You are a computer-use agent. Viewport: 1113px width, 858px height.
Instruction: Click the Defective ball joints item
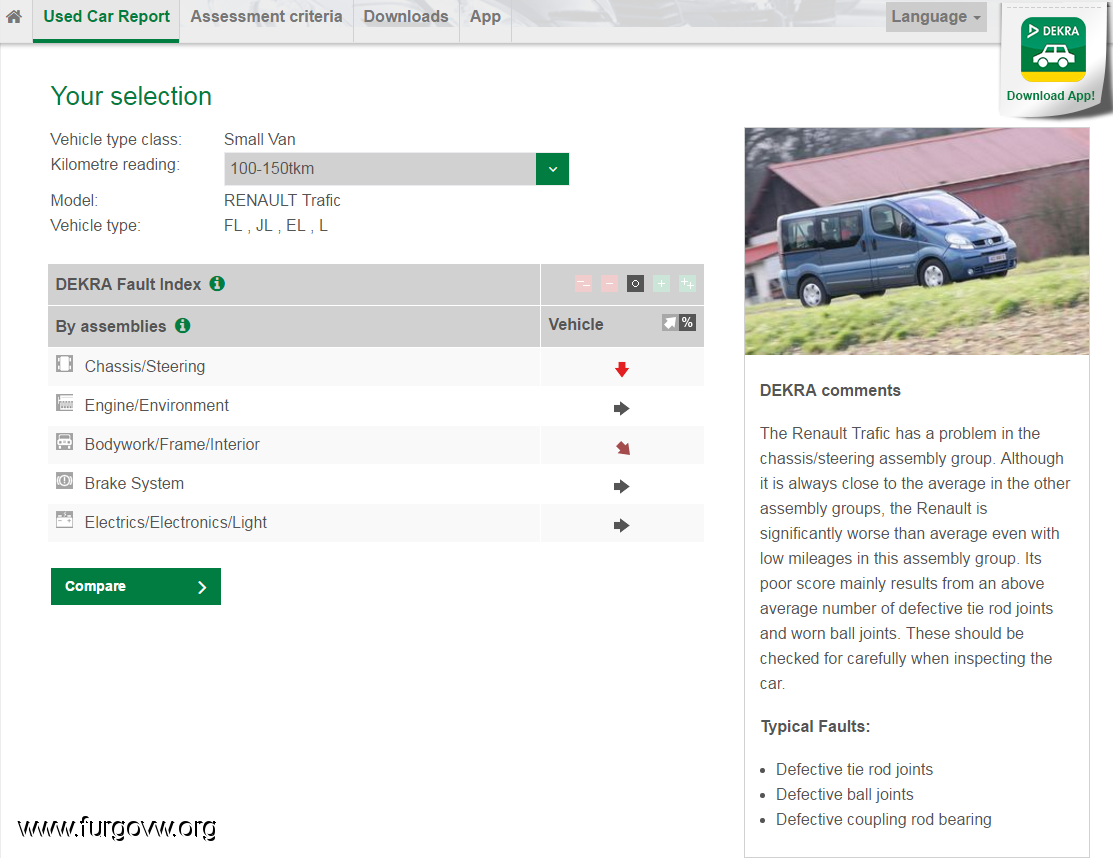tap(845, 794)
